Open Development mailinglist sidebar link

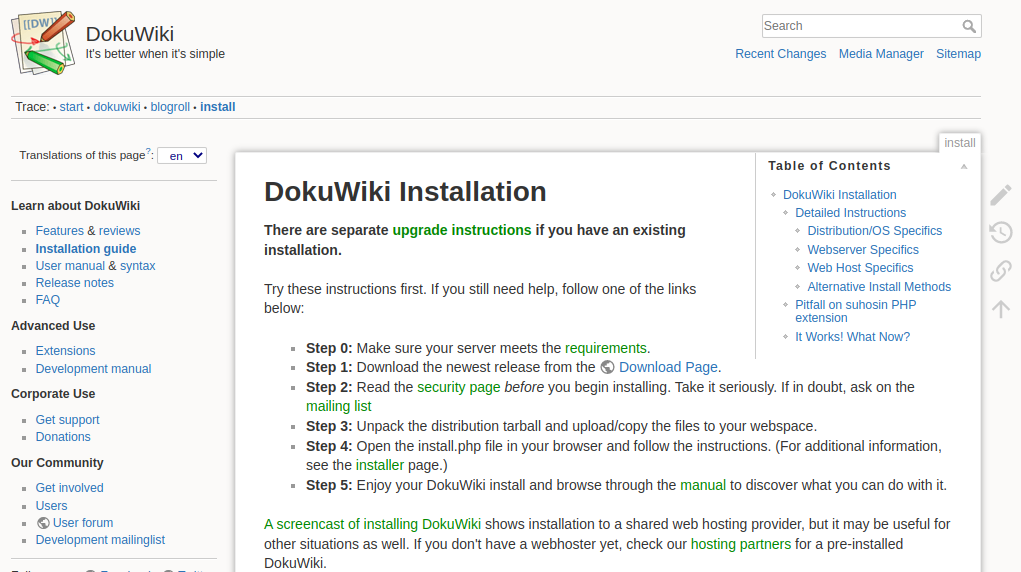100,539
